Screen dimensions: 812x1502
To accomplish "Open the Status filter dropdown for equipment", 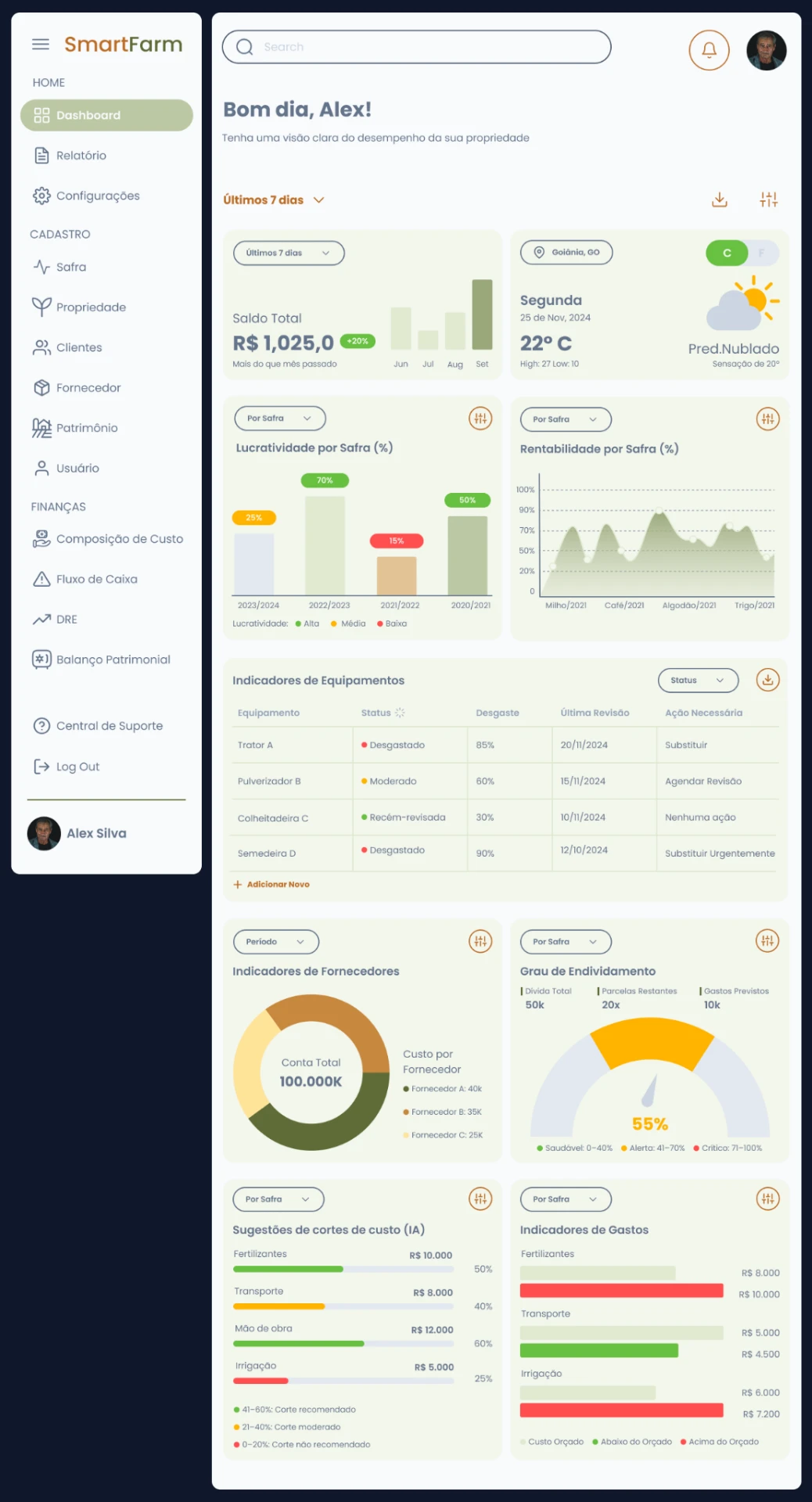I will point(698,681).
